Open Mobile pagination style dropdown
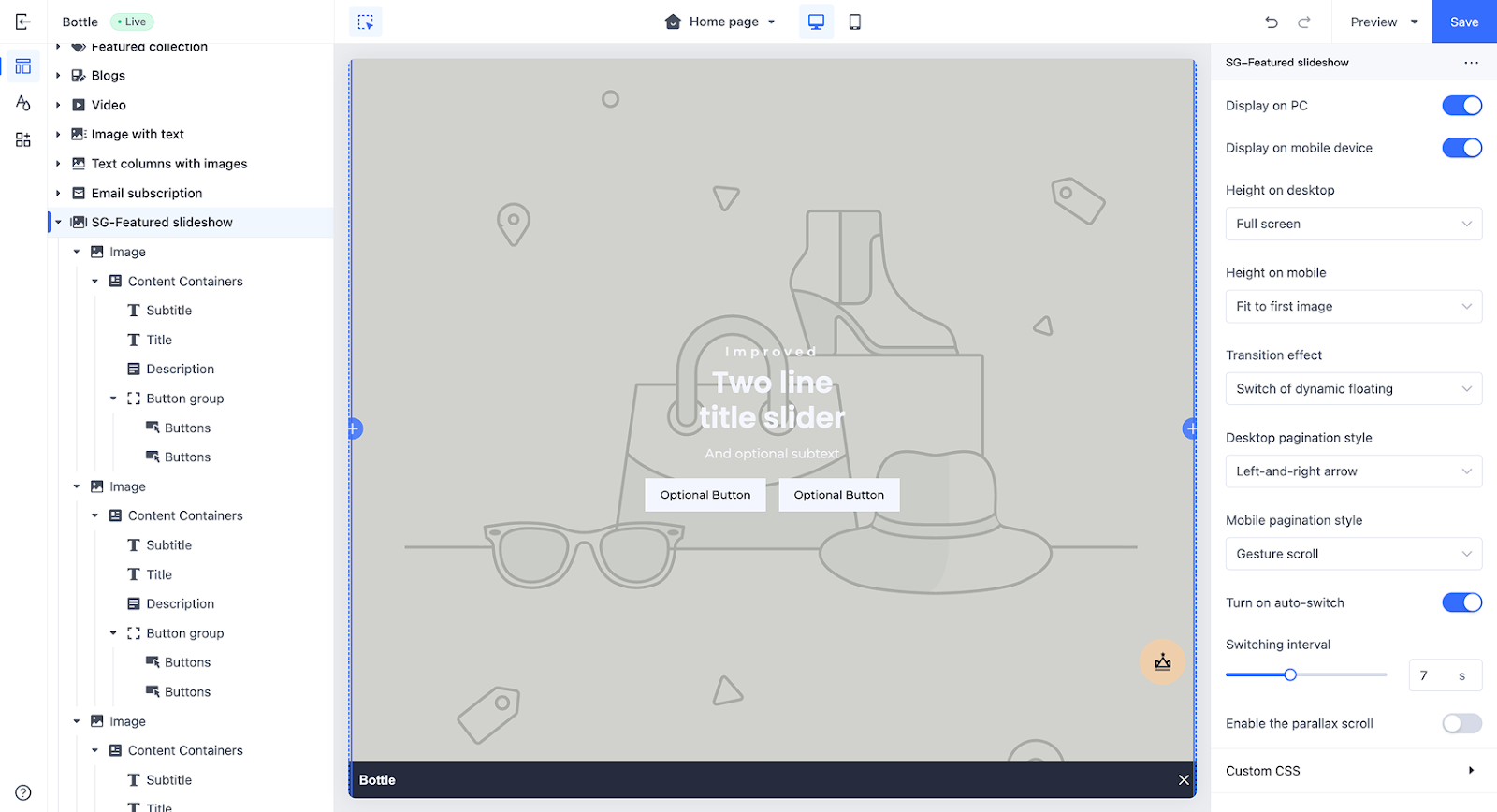1497x812 pixels. tap(1354, 554)
